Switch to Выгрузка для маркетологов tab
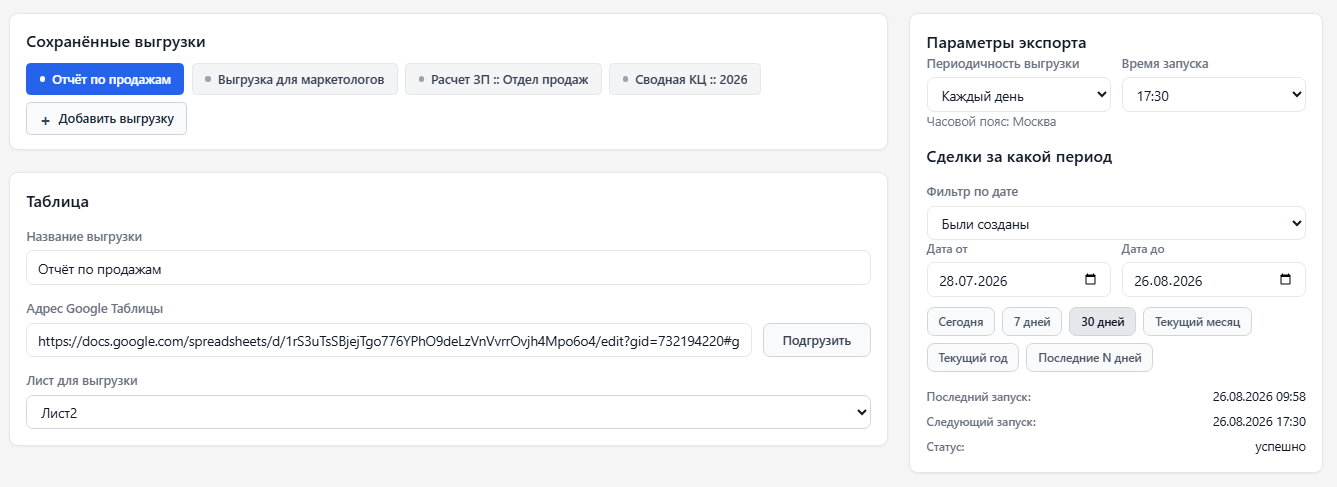 pos(295,79)
